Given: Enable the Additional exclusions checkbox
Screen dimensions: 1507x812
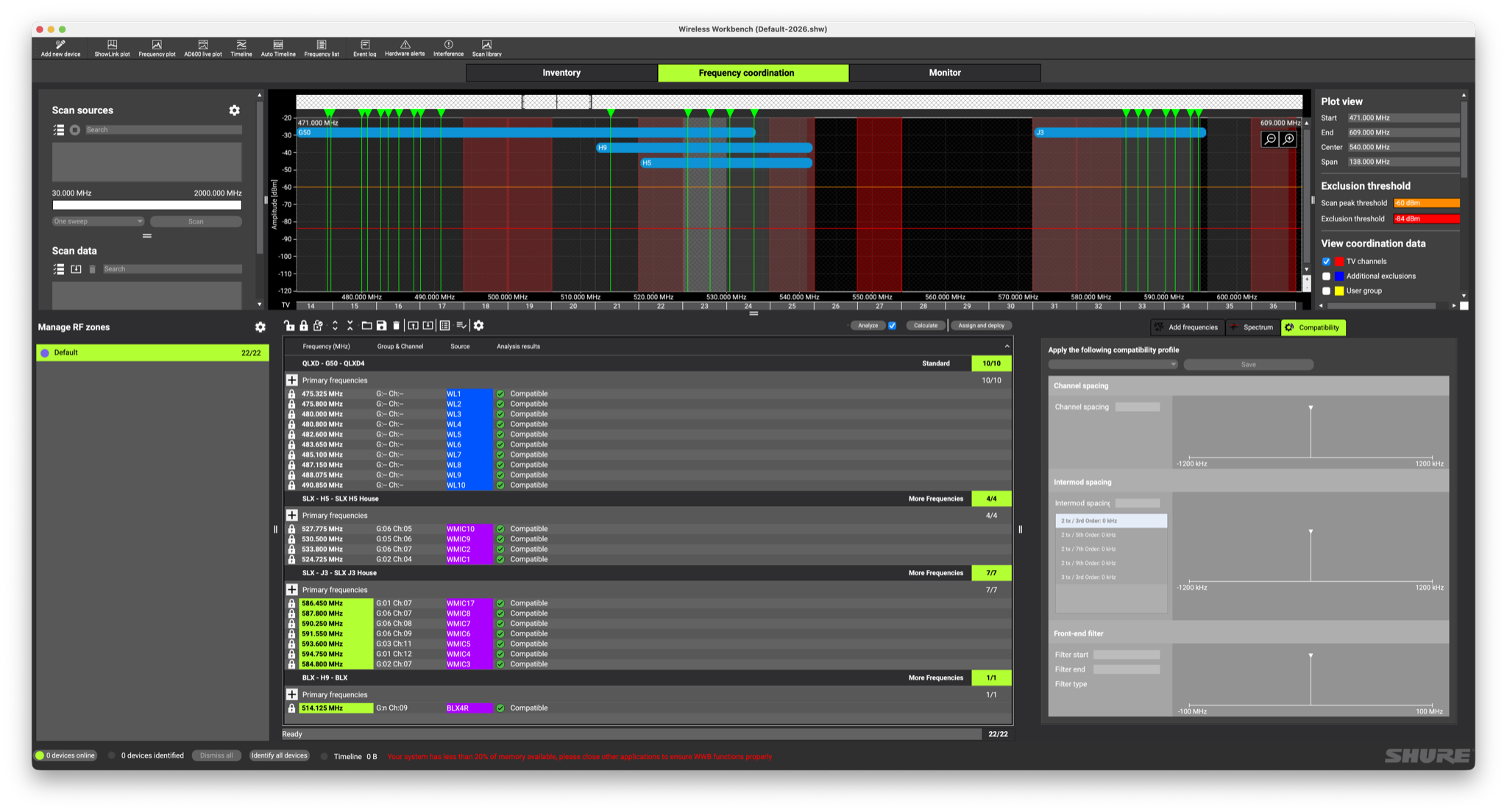Looking at the screenshot, I should 1326,277.
